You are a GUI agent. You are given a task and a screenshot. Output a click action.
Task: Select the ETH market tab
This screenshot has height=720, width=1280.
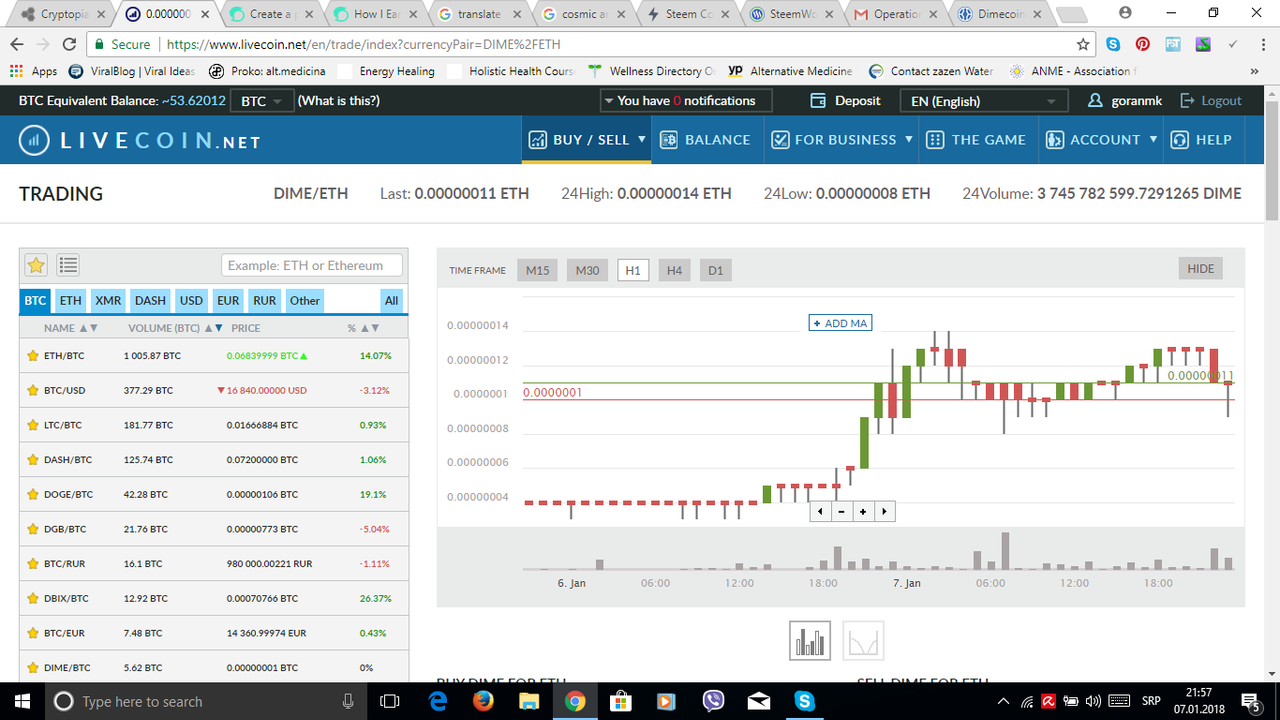click(x=70, y=300)
